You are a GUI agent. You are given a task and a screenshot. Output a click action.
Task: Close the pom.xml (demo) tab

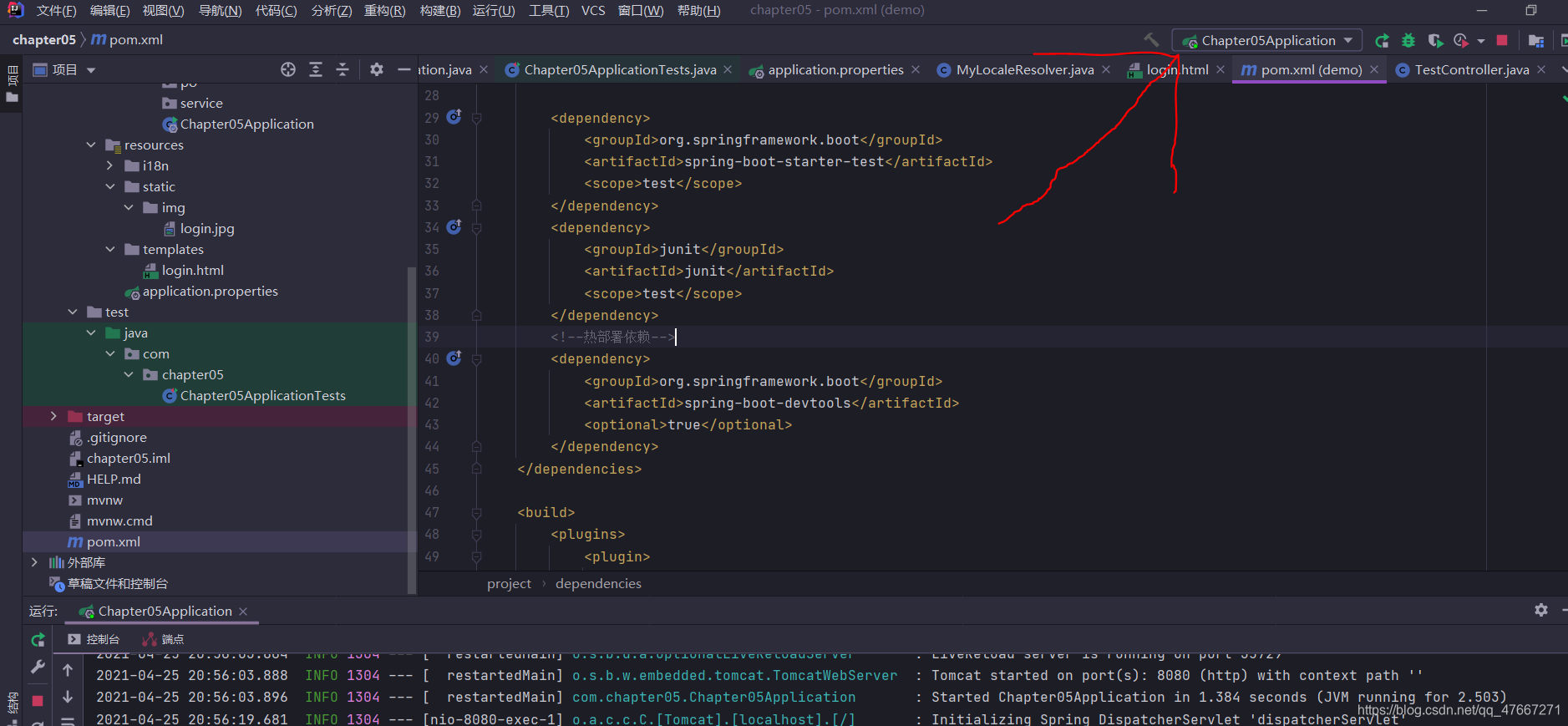click(1374, 70)
